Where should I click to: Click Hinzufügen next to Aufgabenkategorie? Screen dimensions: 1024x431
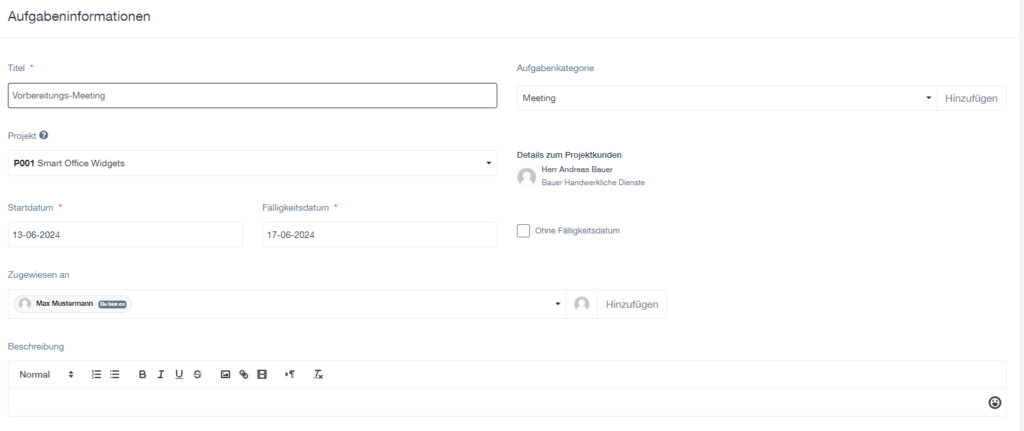(x=971, y=98)
